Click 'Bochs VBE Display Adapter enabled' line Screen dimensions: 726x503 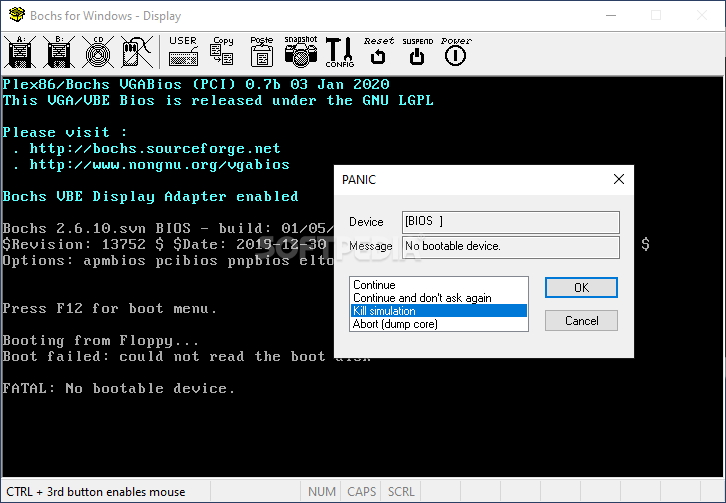[150, 197]
